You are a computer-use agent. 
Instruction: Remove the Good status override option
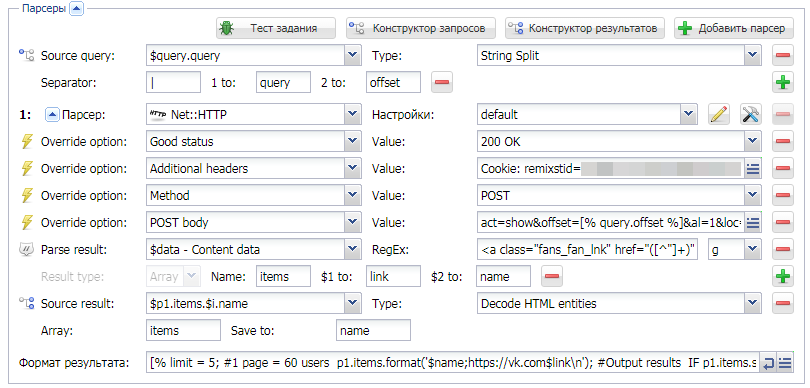[x=783, y=142]
